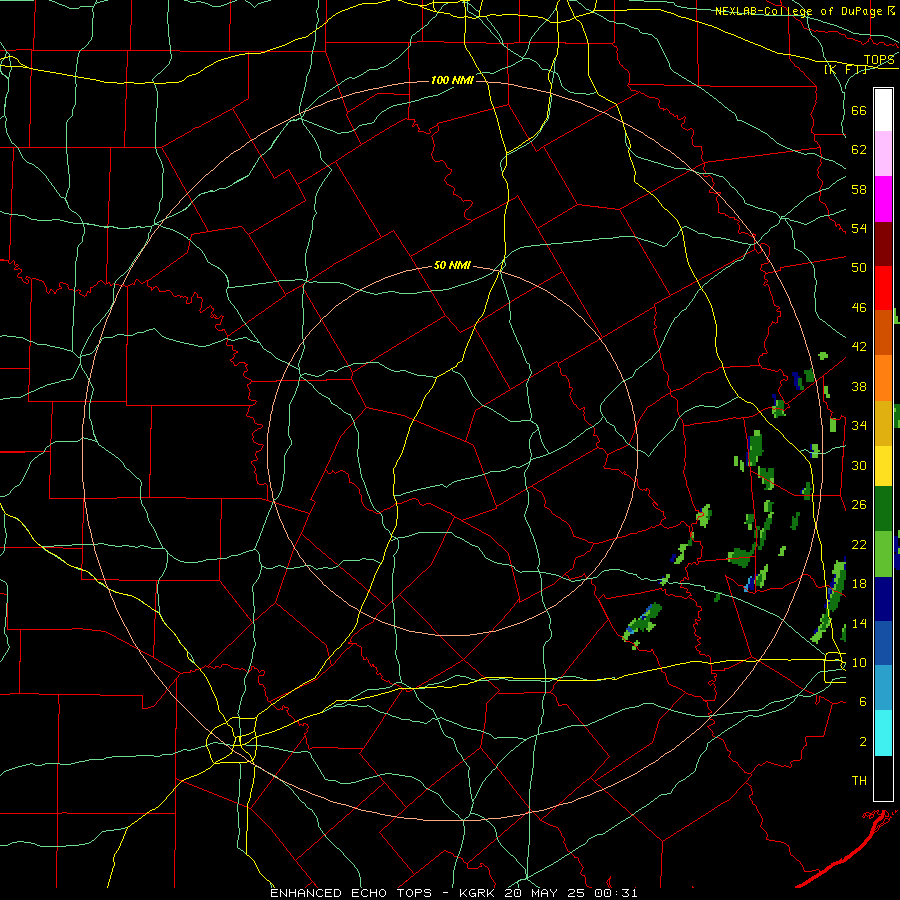Click the light pink legend swatch
900x900 pixels.
pyautogui.click(x=883, y=154)
